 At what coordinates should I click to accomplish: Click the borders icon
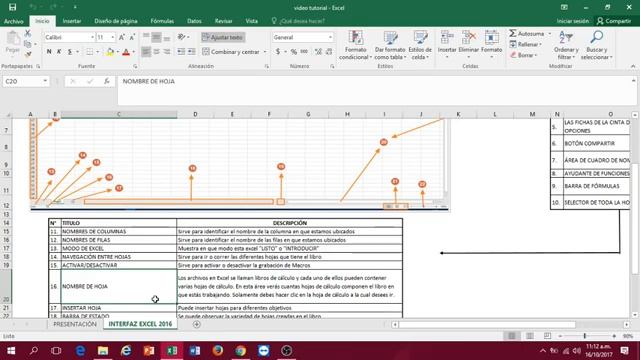click(x=89, y=52)
